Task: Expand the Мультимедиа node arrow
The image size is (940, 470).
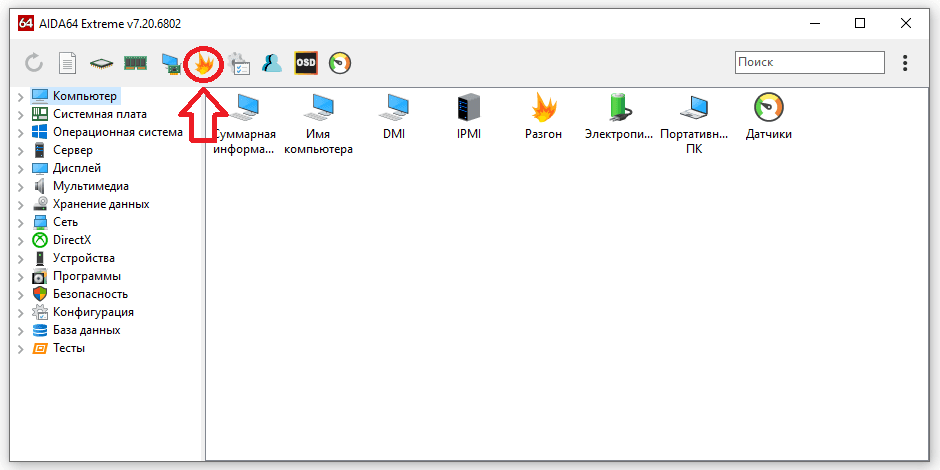Action: (x=20, y=187)
